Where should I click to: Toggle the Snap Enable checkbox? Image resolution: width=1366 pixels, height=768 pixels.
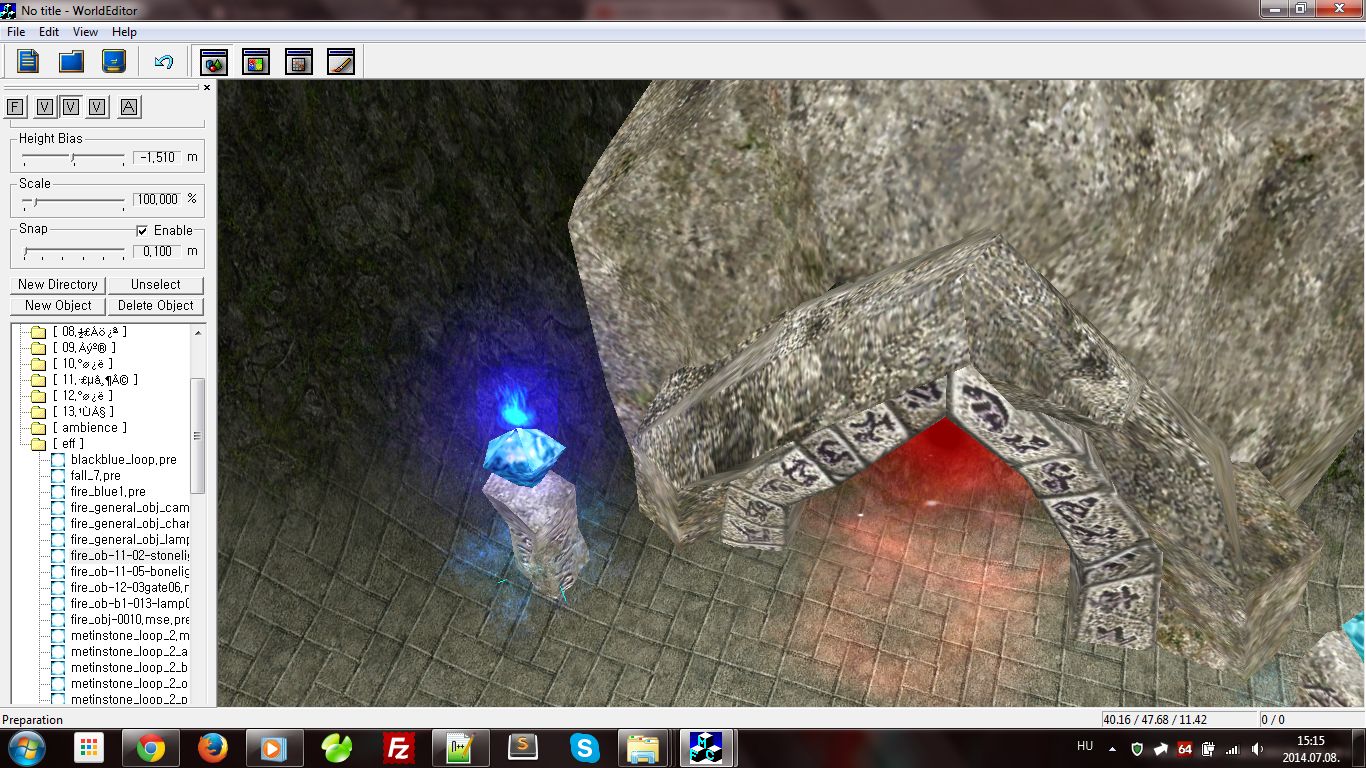tap(142, 230)
